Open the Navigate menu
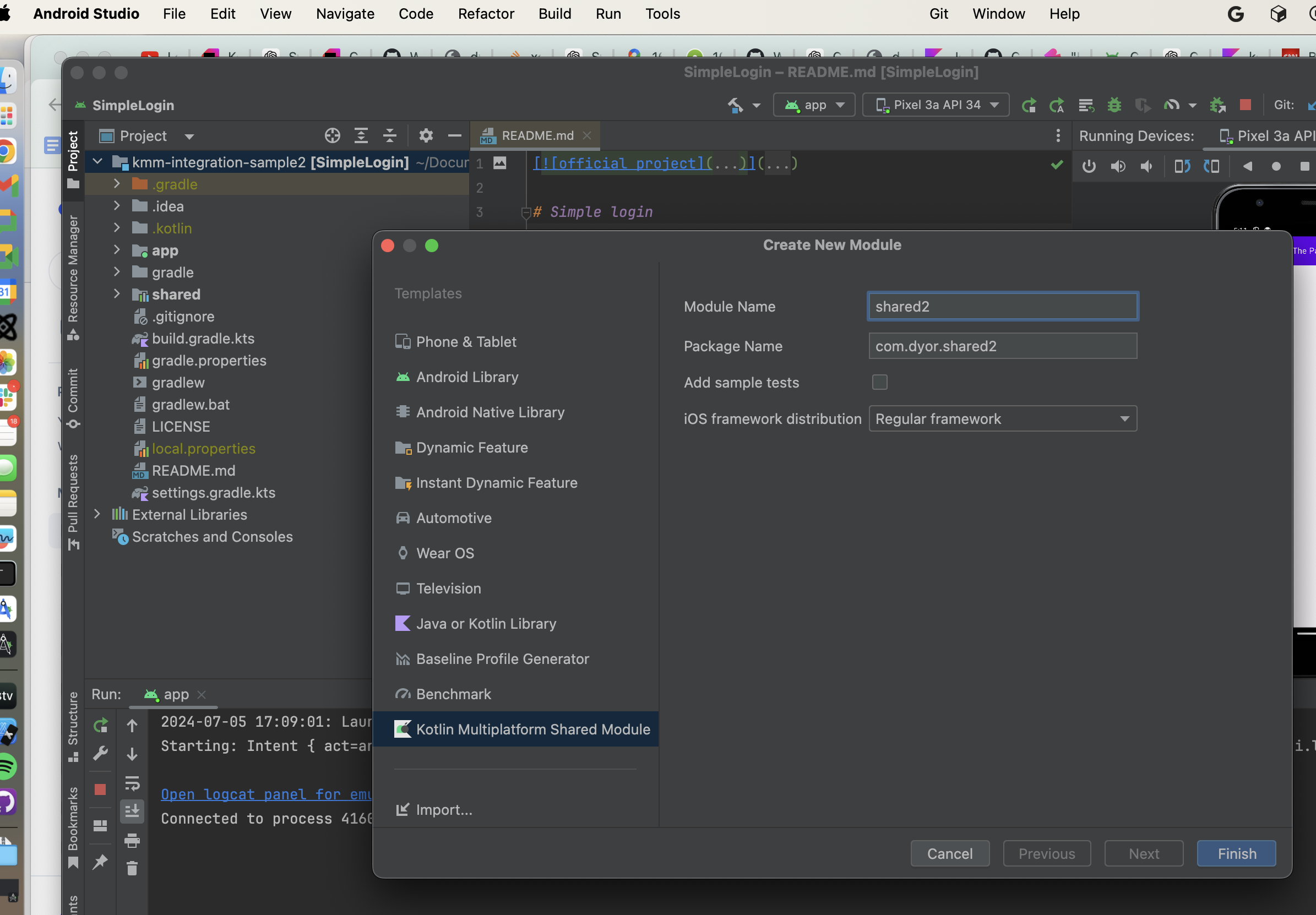1316x915 pixels. point(345,14)
